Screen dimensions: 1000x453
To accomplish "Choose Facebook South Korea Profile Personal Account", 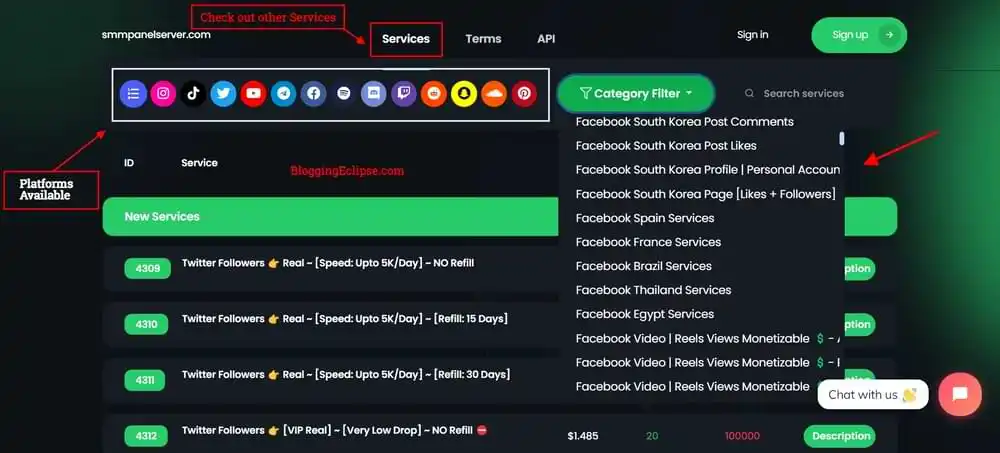I will (x=707, y=170).
